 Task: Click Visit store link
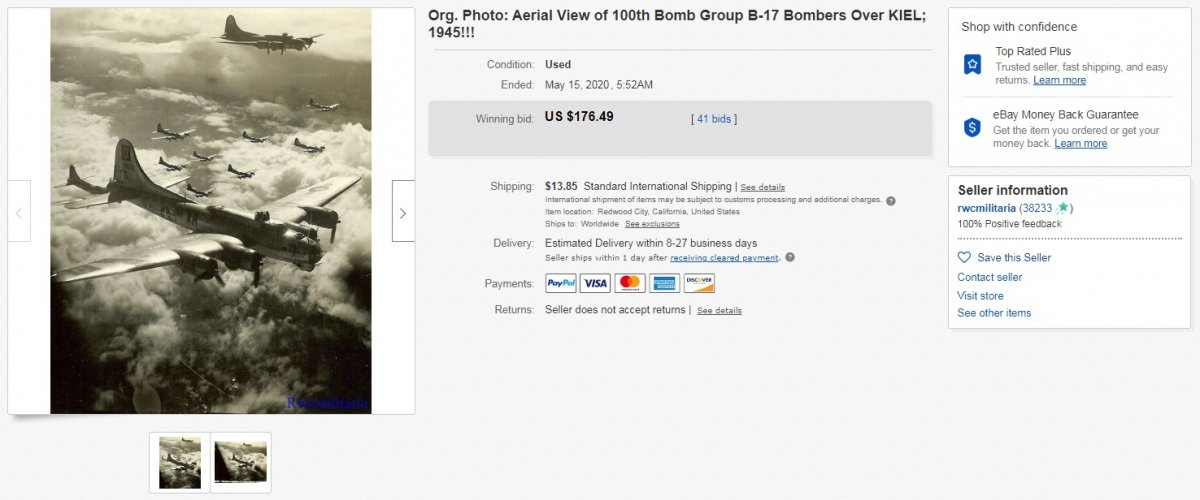[980, 296]
